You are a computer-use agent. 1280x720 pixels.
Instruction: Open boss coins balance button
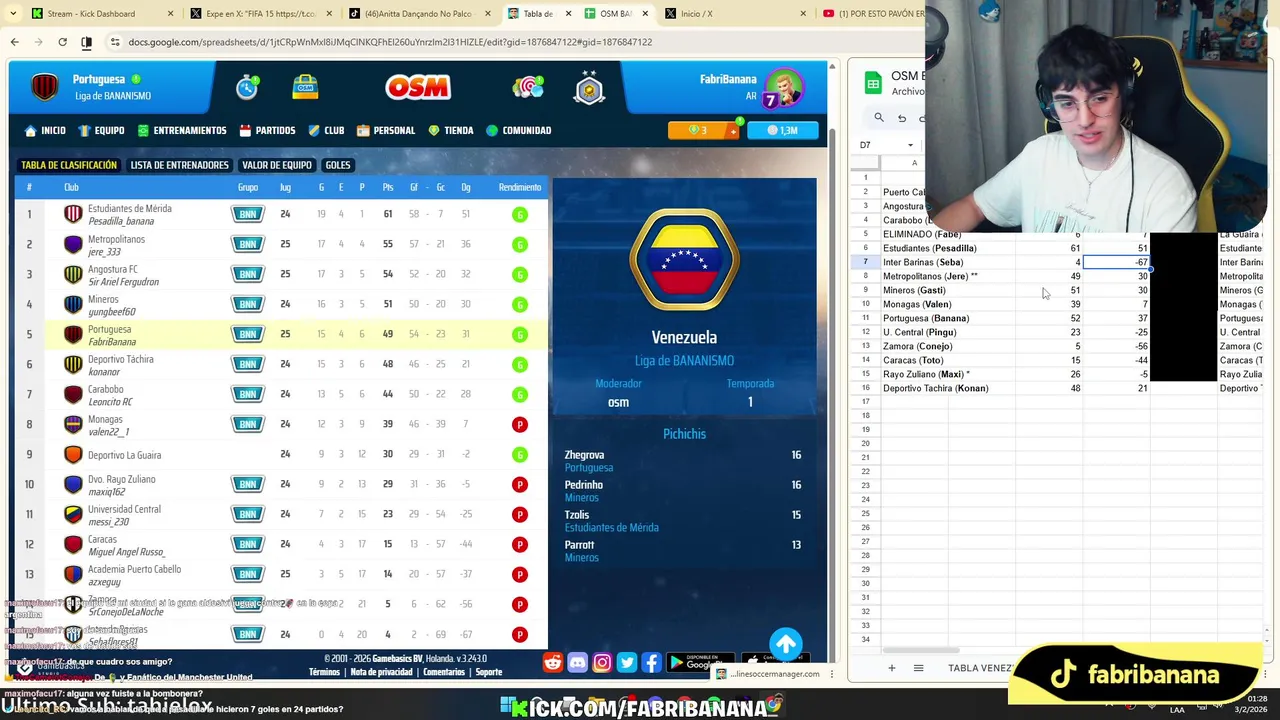pyautogui.click(x=704, y=130)
